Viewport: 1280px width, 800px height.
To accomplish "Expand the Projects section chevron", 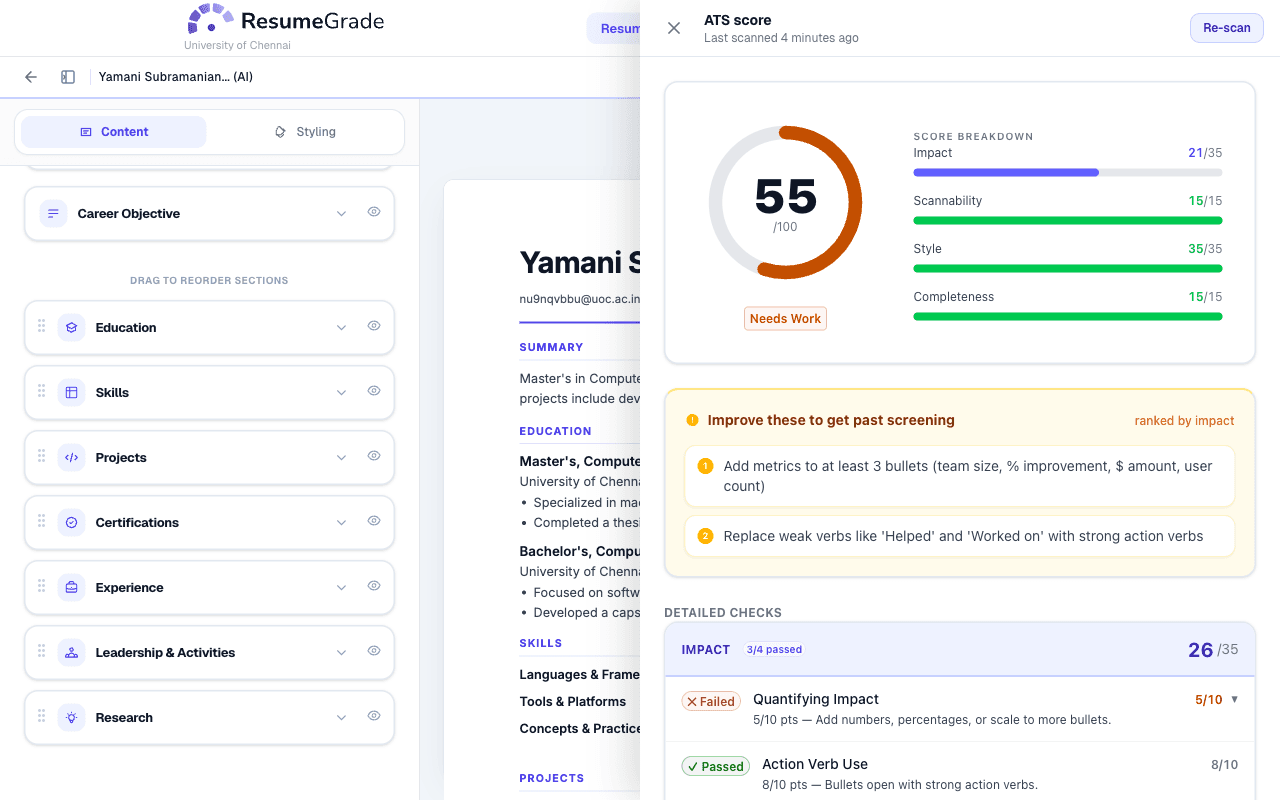I will click(341, 458).
